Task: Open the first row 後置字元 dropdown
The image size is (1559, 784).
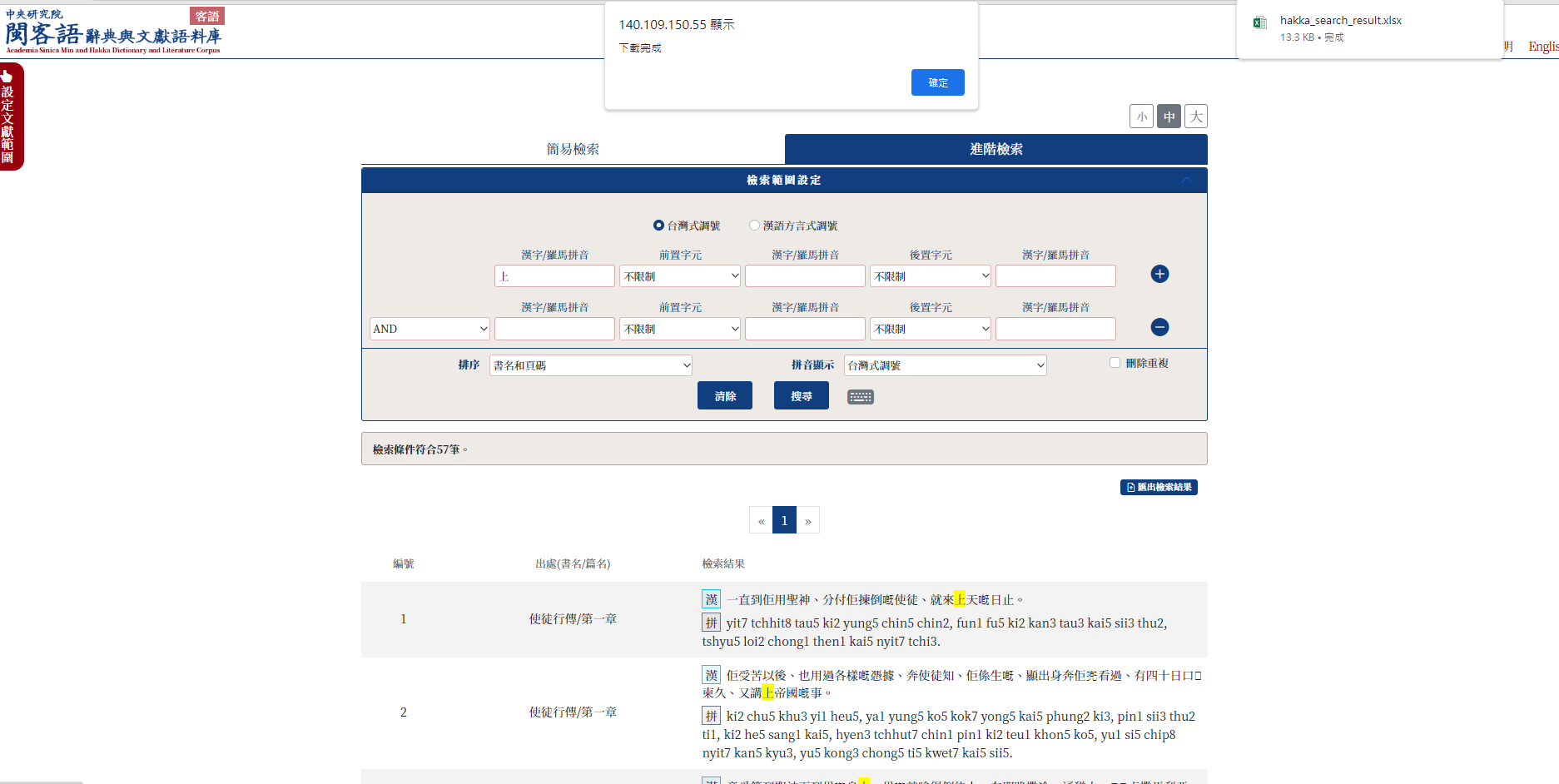Action: click(x=931, y=276)
